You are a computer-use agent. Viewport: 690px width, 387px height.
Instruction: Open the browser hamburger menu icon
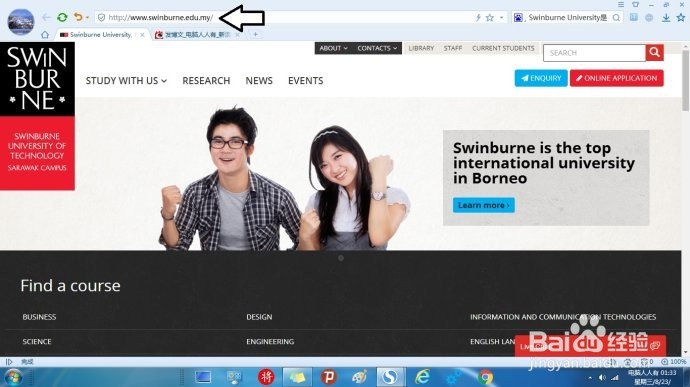click(621, 4)
